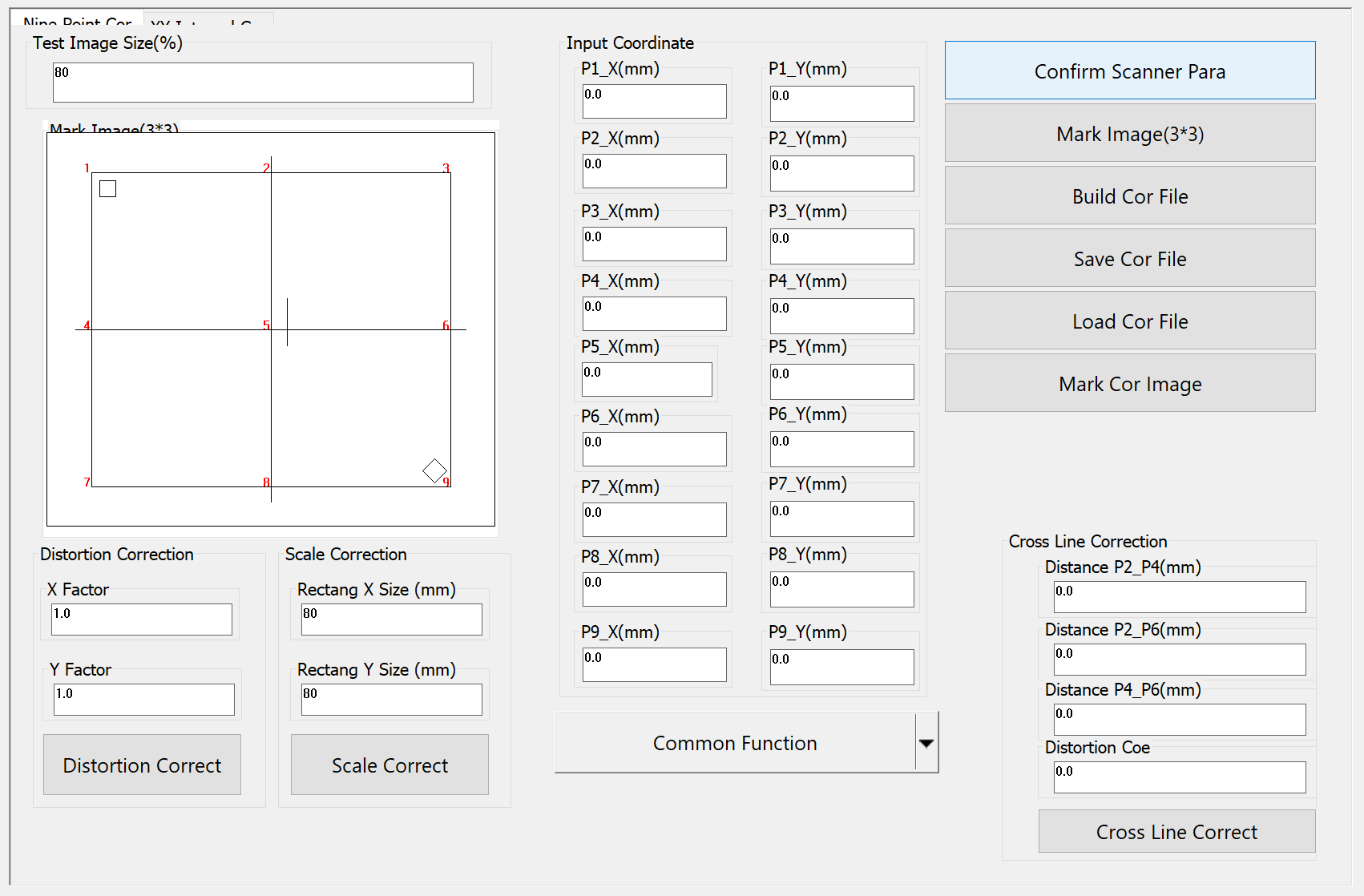Select the P9_Y(mm) input field
Screen dimensions: 1364x896
pos(842,667)
